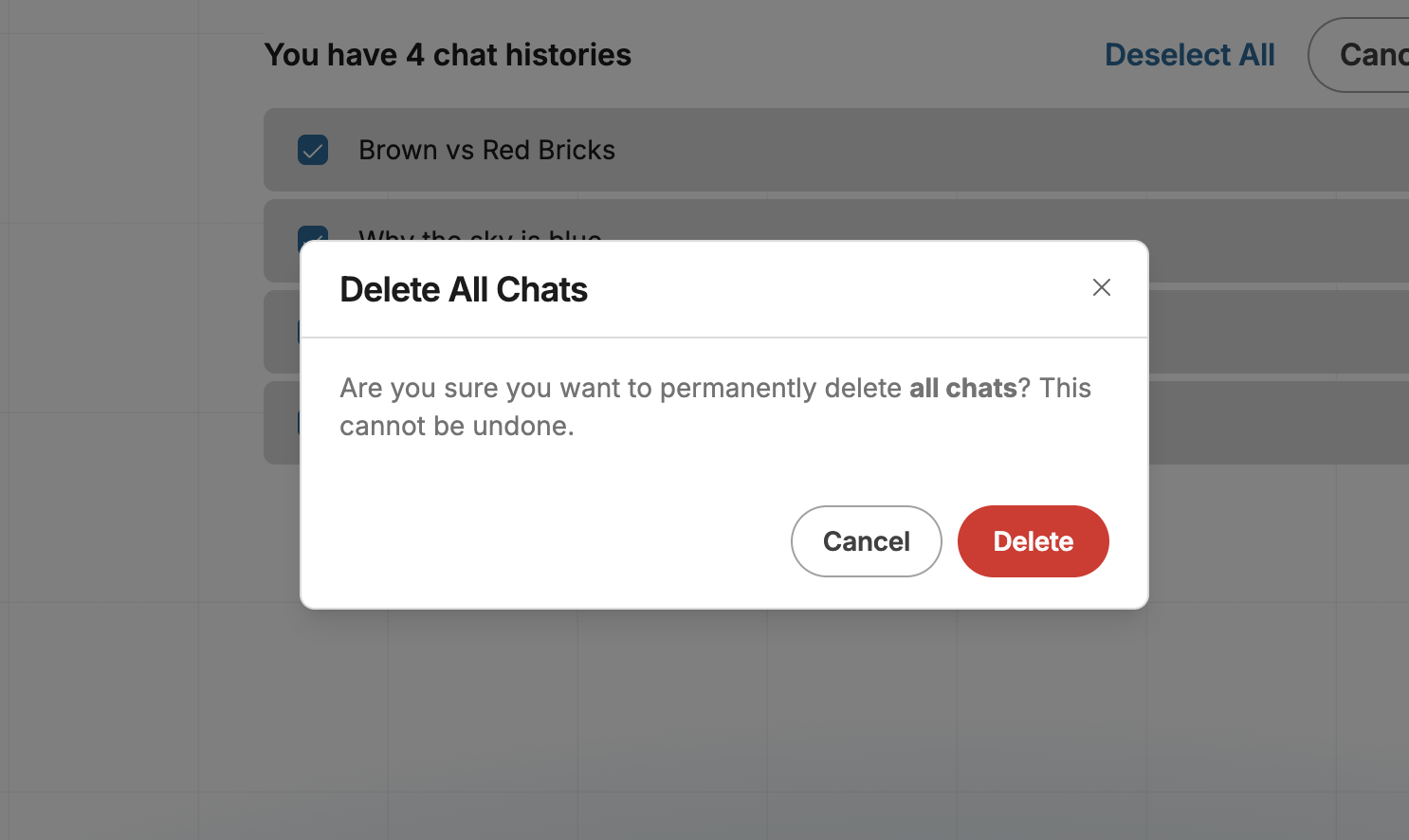
Task: Click the dimmed backdrop below the dialog
Action: tap(721, 721)
